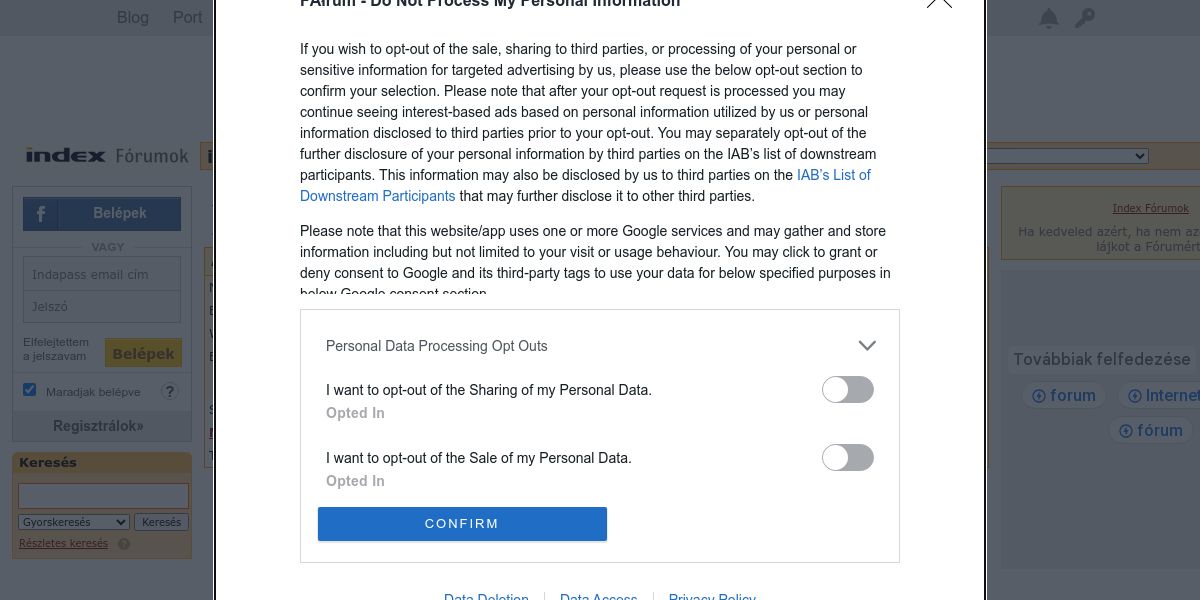Screen dimensions: 1200x600
Task: Open IAB's List of Downstream Participants link
Action: 833,175
